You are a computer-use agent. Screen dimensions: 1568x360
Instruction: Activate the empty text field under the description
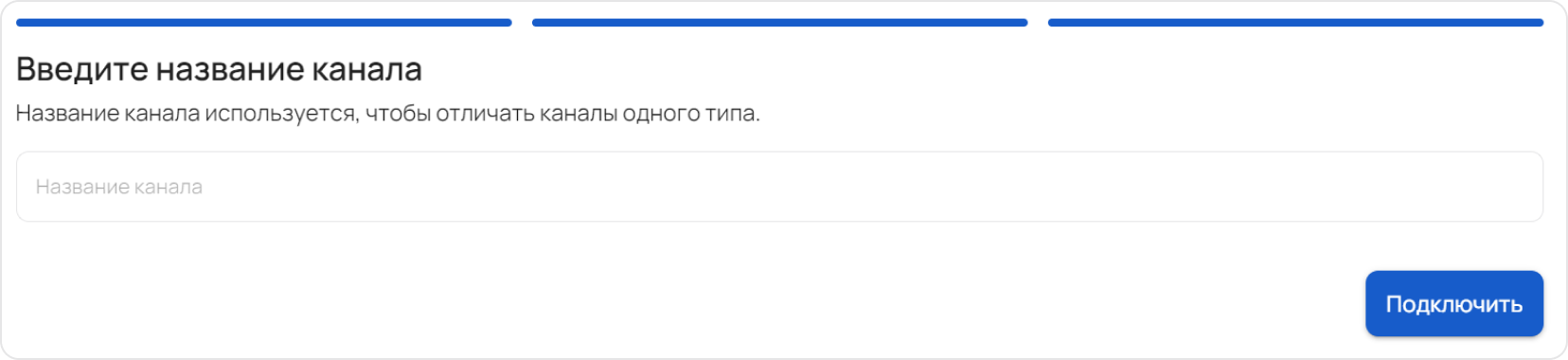tap(779, 187)
